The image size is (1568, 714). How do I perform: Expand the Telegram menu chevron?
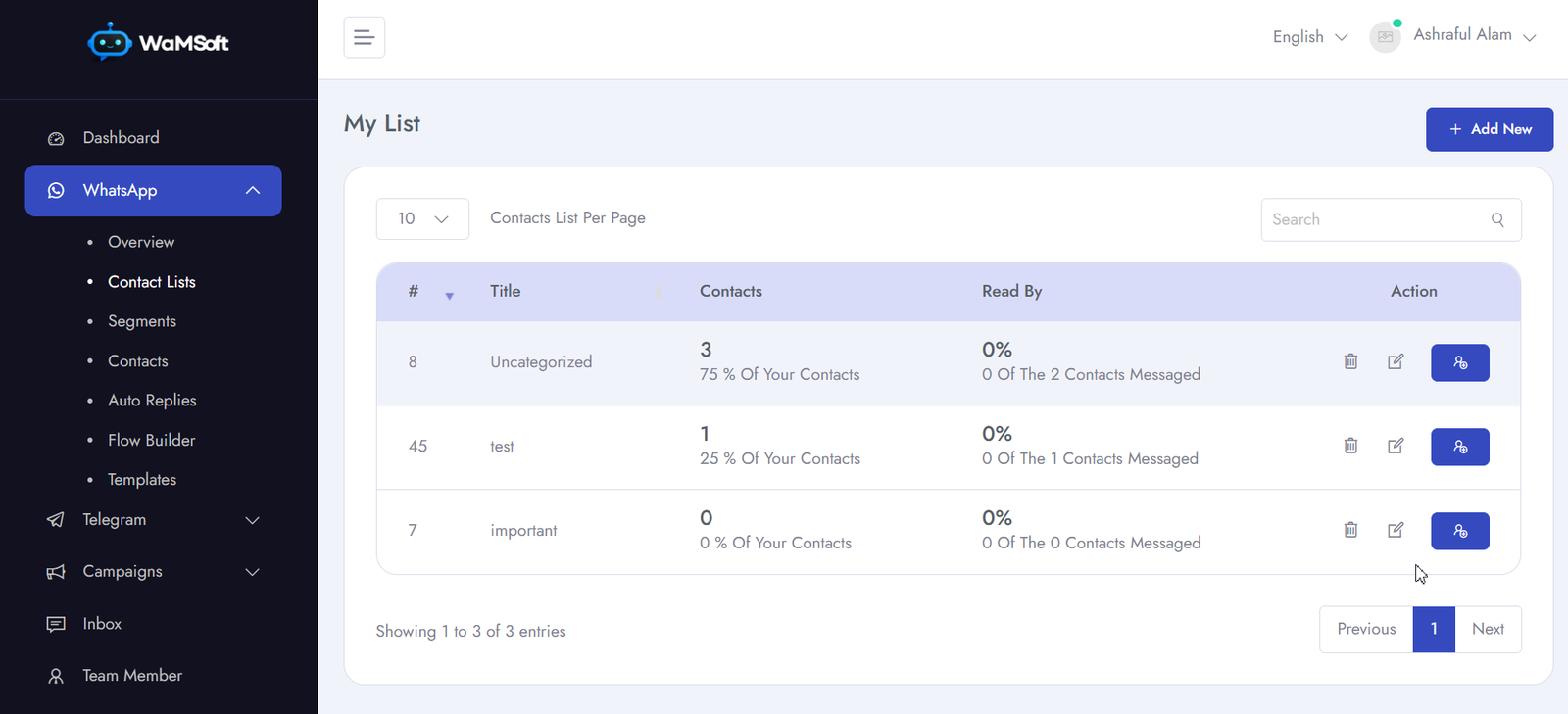click(252, 520)
